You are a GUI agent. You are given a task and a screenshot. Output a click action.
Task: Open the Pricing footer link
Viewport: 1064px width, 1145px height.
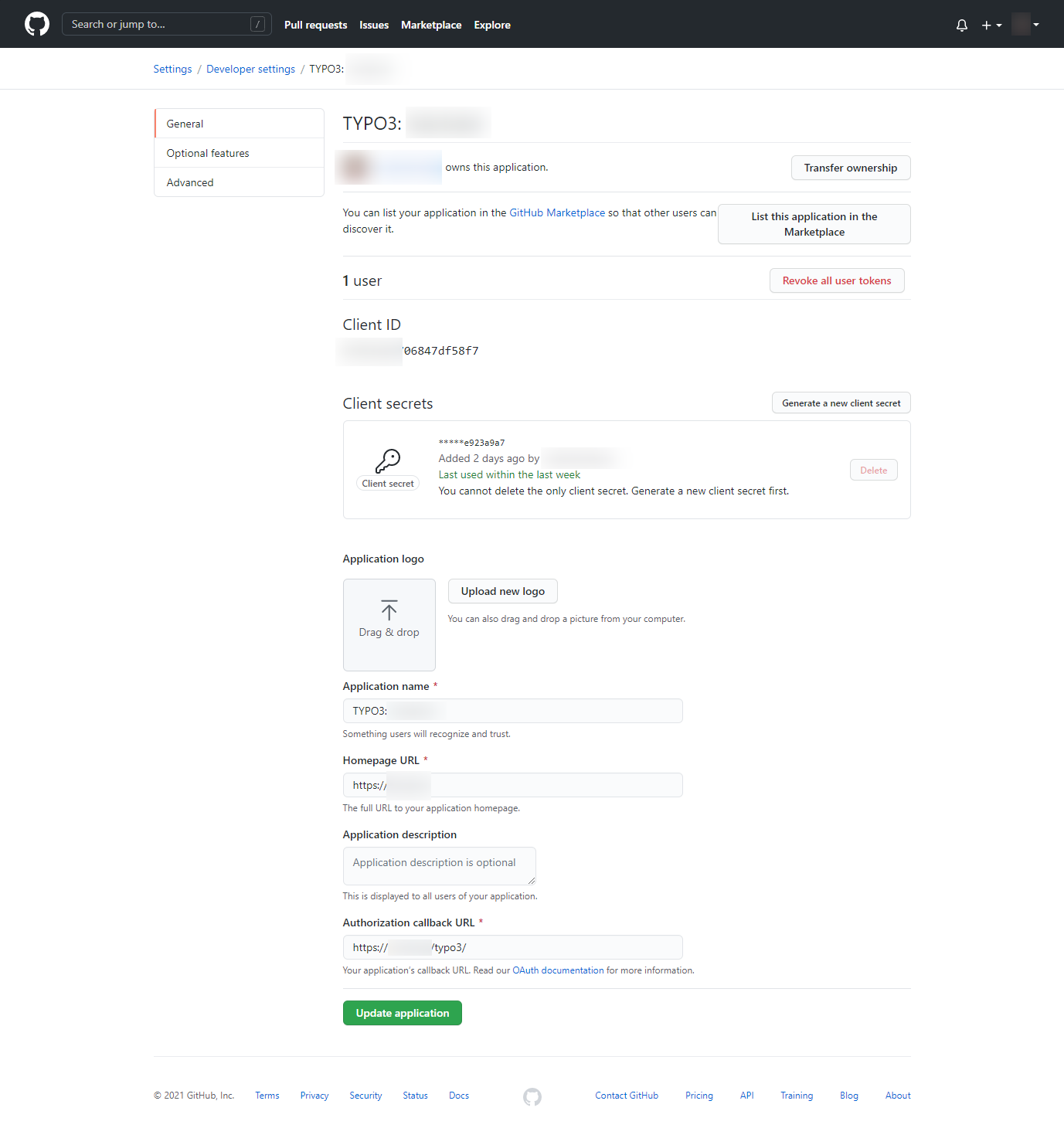pos(699,1096)
